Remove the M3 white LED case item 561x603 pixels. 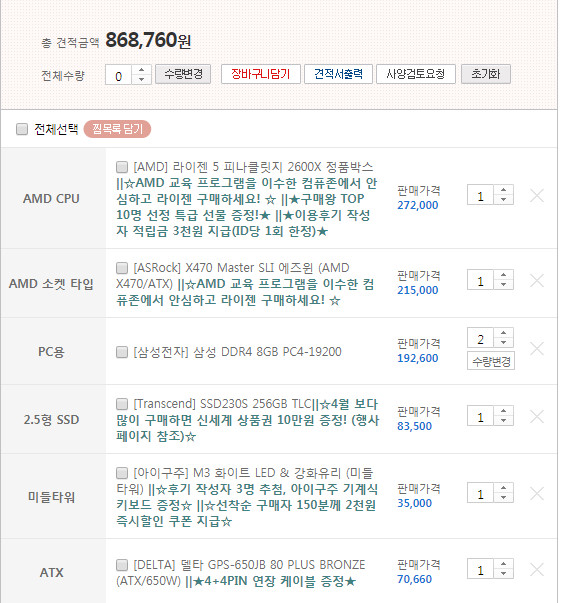click(x=536, y=493)
